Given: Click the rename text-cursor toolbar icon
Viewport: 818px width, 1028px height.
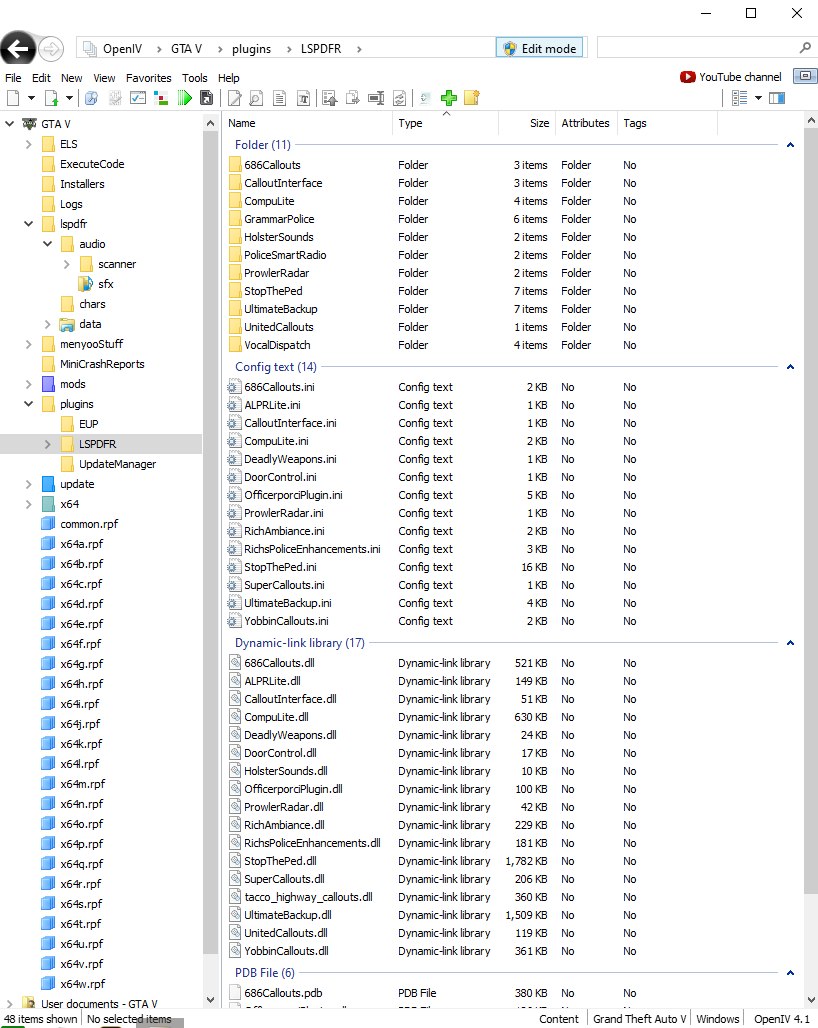Looking at the screenshot, I should [x=376, y=98].
